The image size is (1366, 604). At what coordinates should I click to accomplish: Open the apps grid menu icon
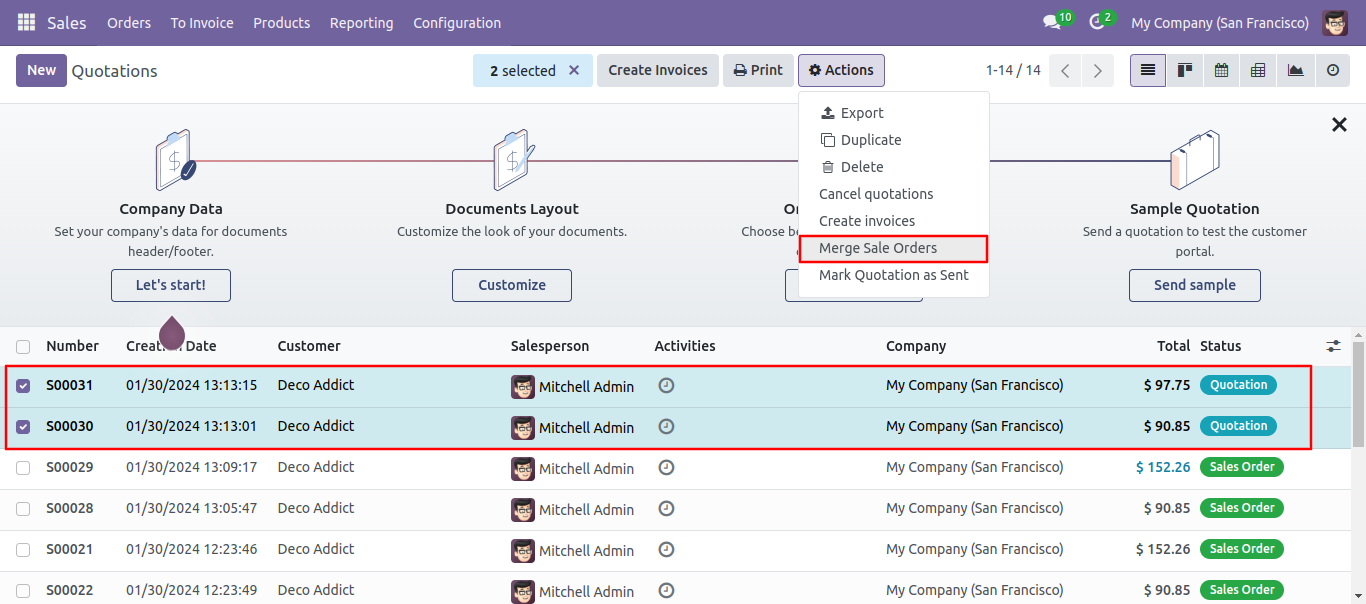[26, 22]
